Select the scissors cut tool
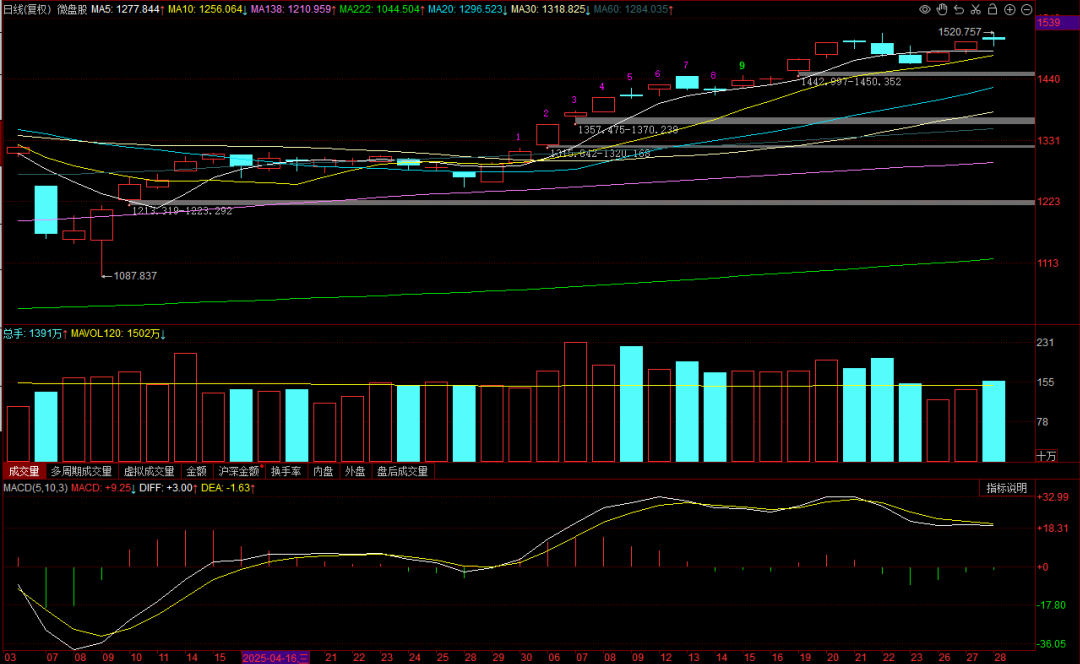This screenshot has width=1080, height=664. click(975, 10)
